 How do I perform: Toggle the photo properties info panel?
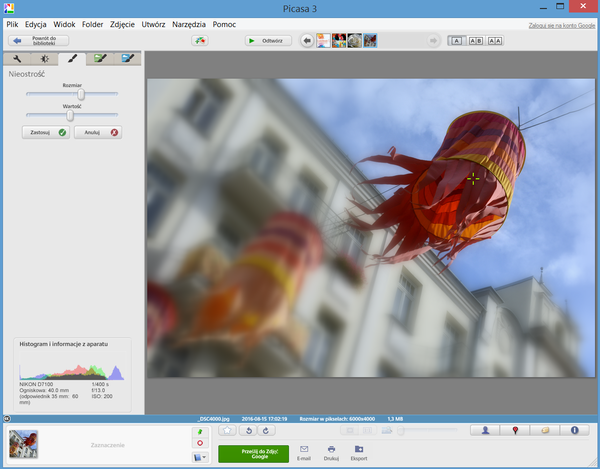point(575,430)
